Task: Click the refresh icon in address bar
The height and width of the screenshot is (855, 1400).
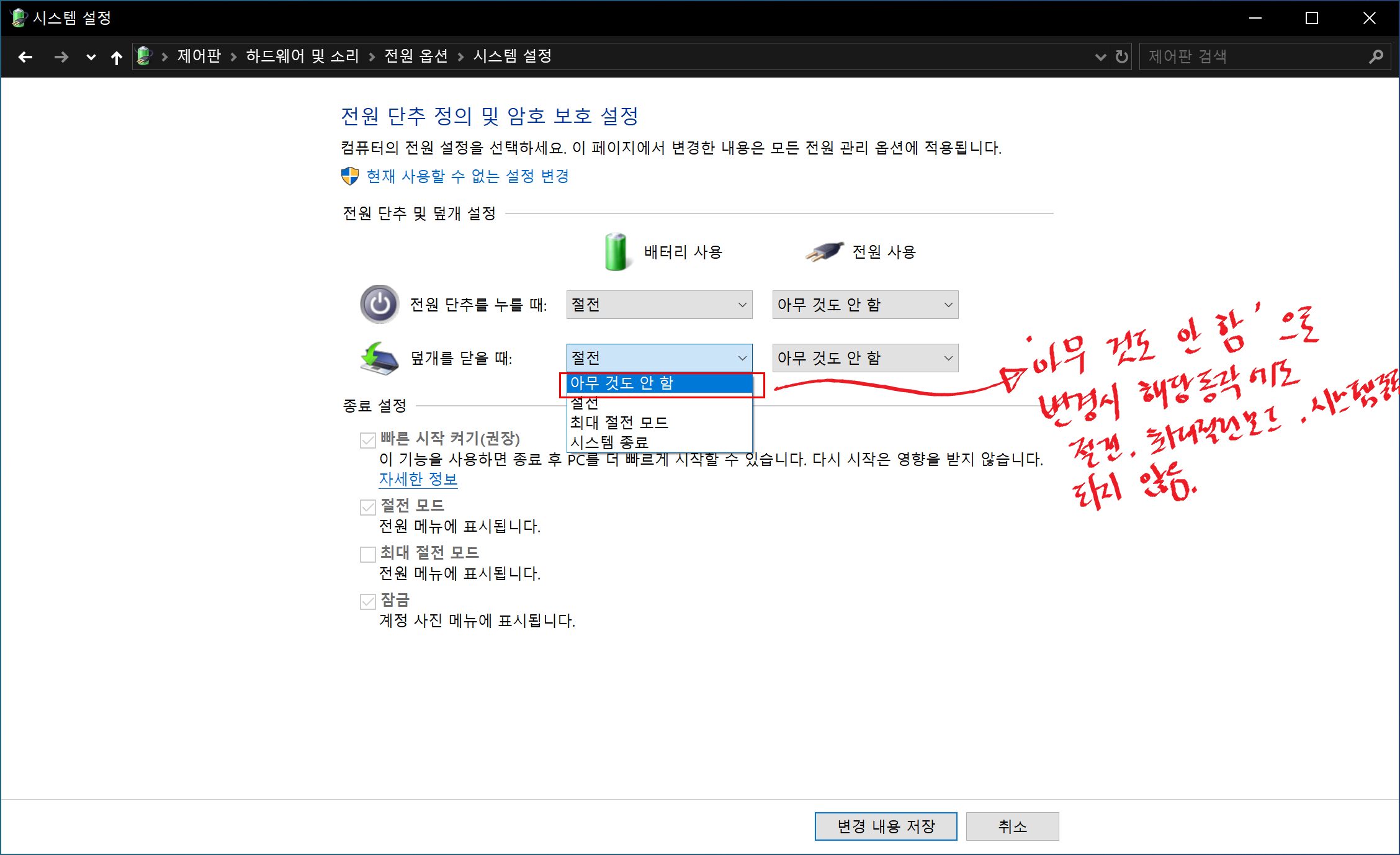Action: pyautogui.click(x=1121, y=57)
